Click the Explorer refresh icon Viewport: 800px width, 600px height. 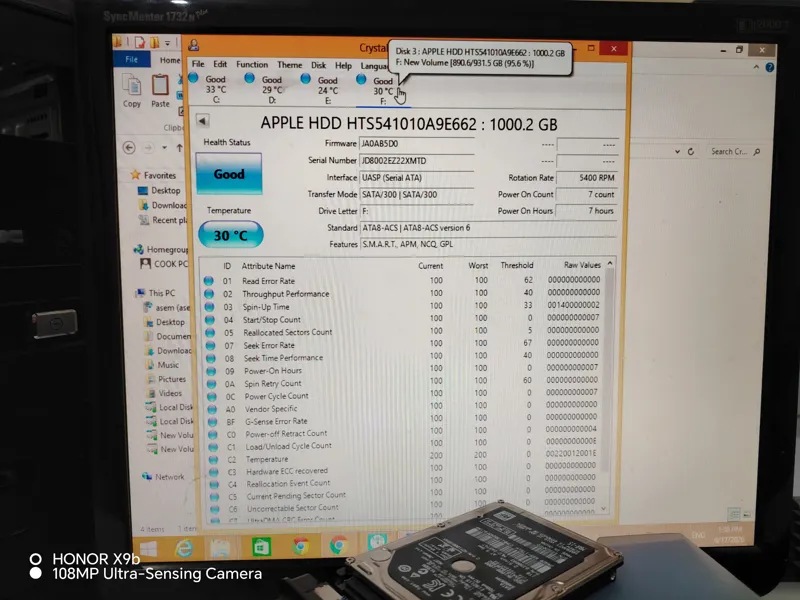pos(691,152)
